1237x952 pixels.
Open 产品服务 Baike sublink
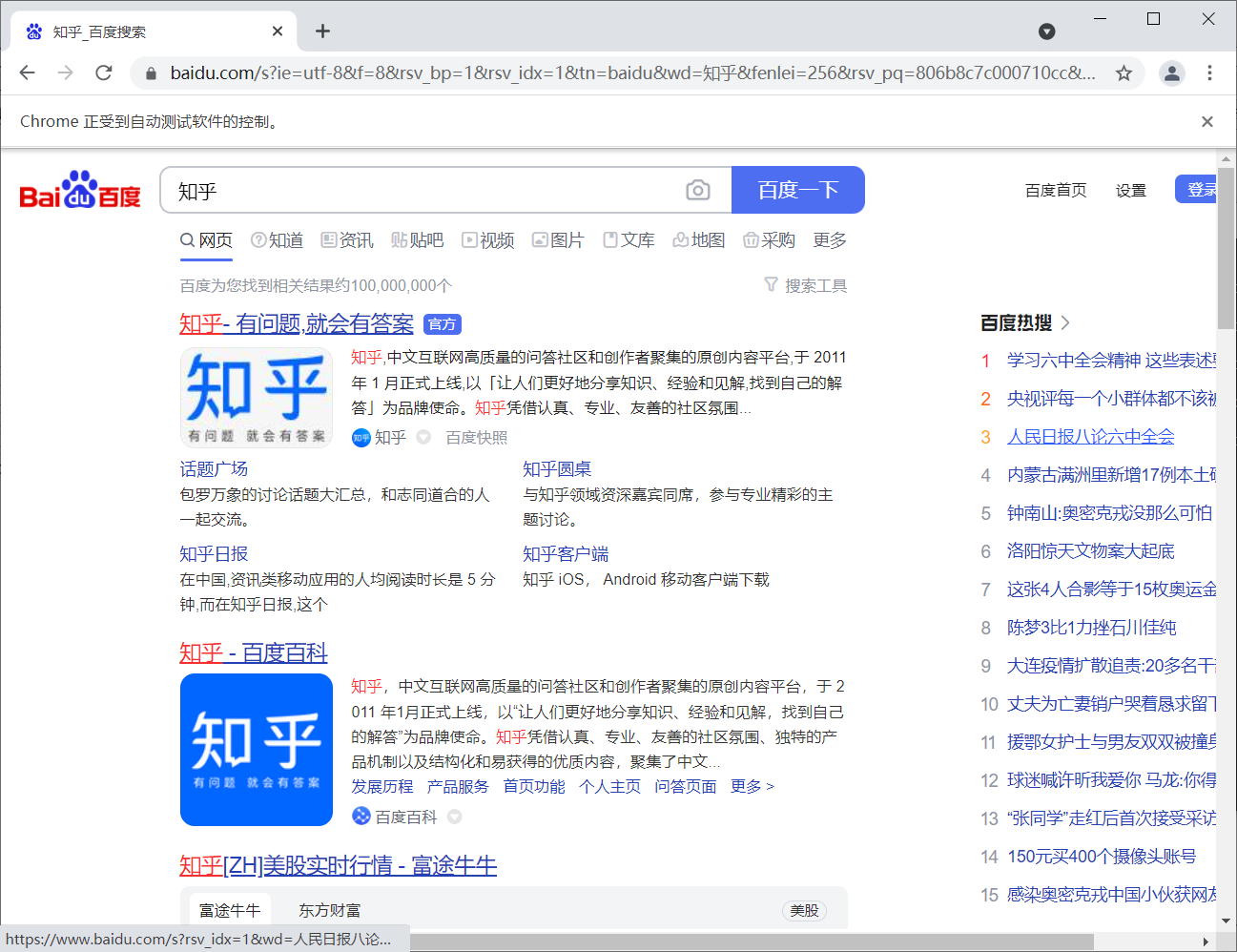(x=458, y=786)
